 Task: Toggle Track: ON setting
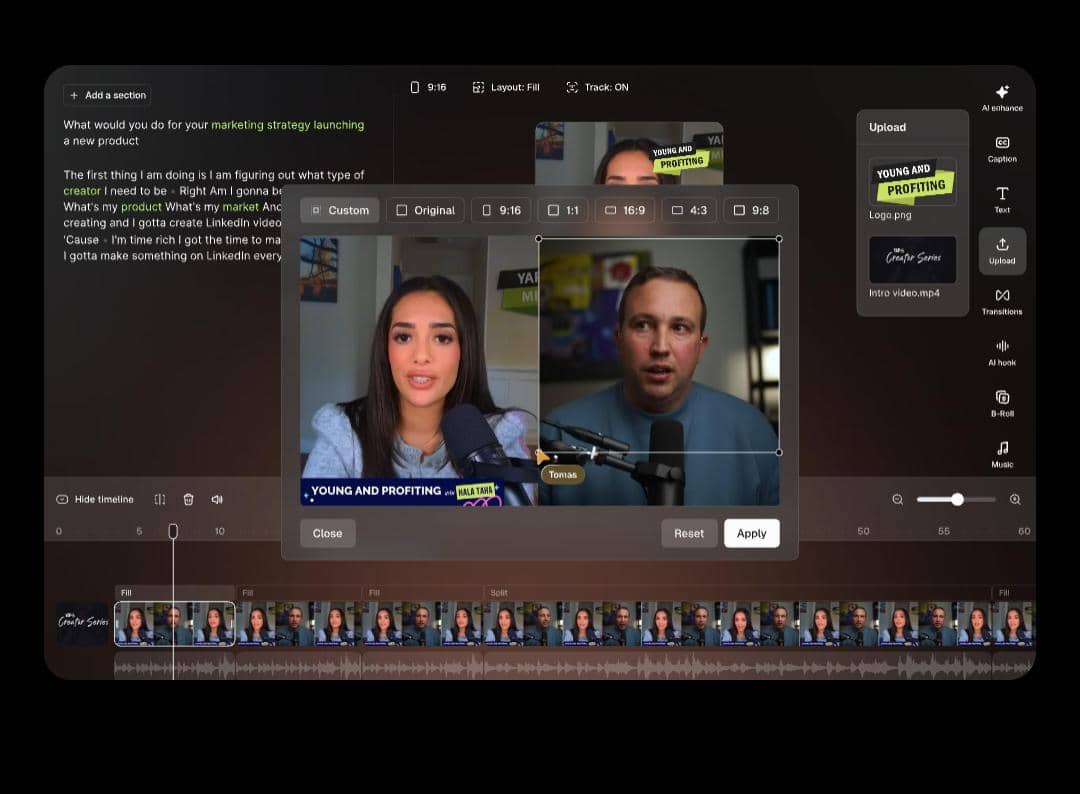(x=597, y=87)
